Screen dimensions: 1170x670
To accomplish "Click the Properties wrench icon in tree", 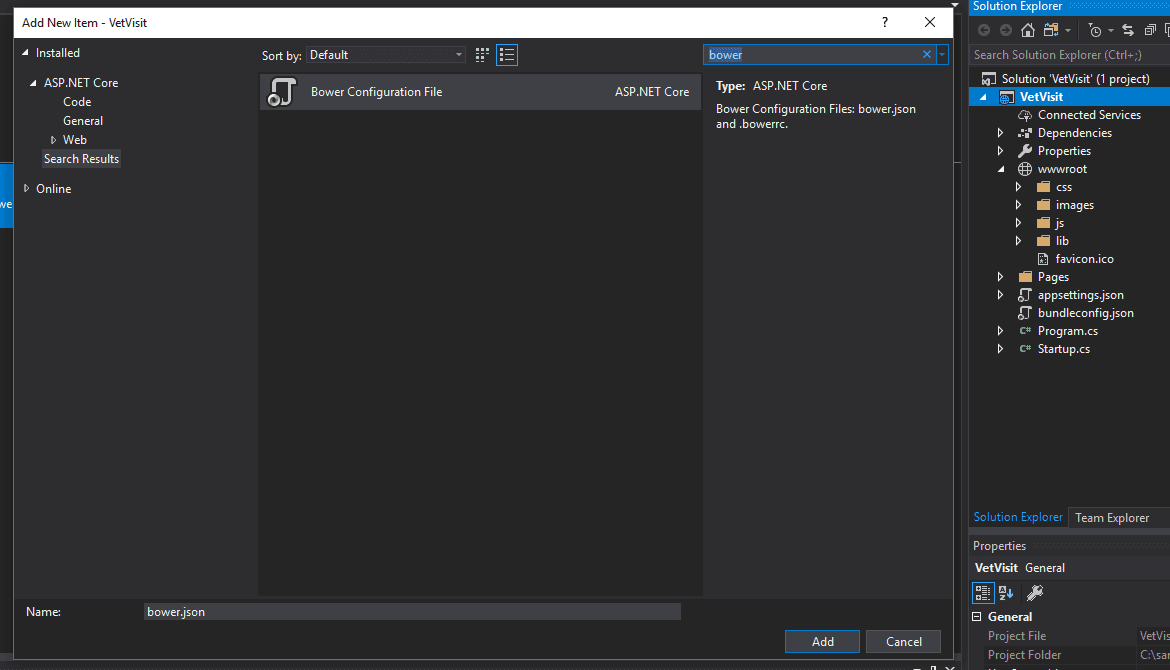I will click(x=1025, y=151).
